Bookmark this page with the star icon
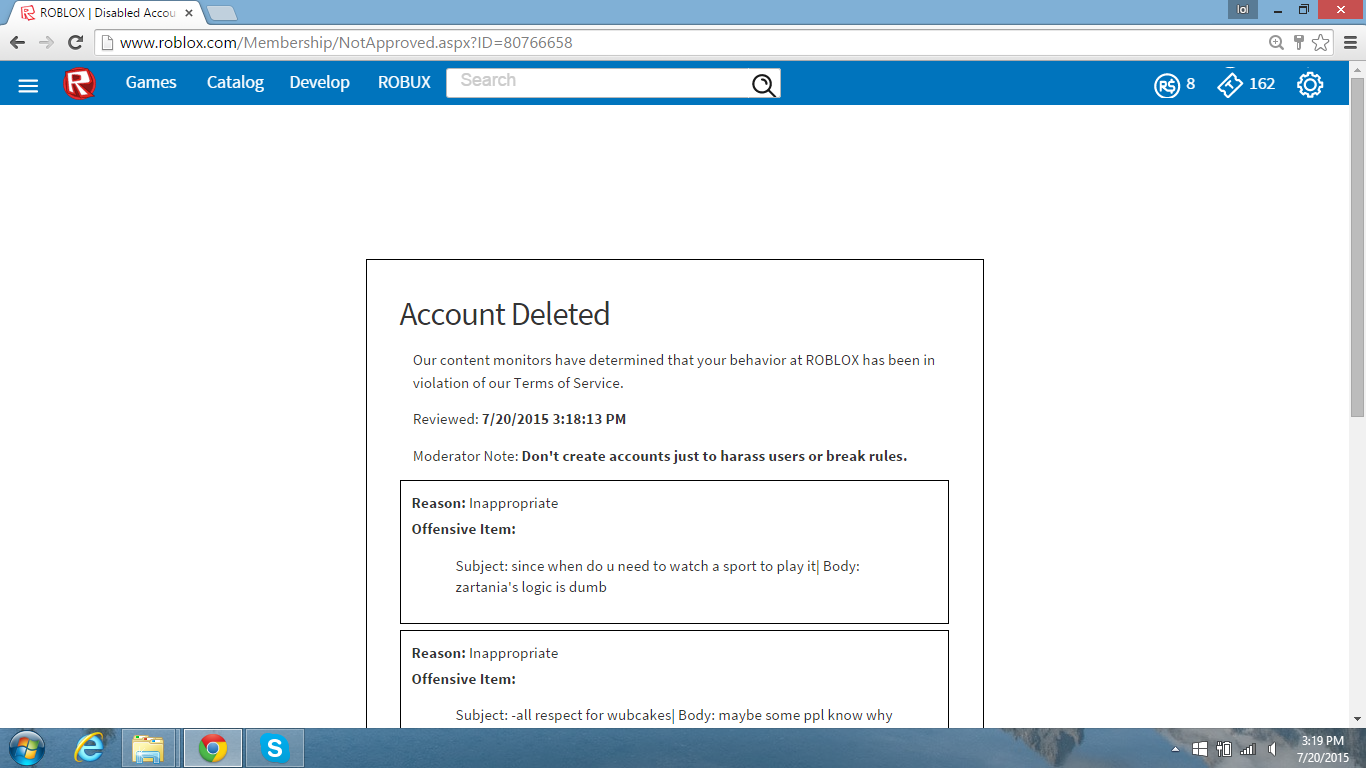This screenshot has height=768, width=1366. [1321, 43]
